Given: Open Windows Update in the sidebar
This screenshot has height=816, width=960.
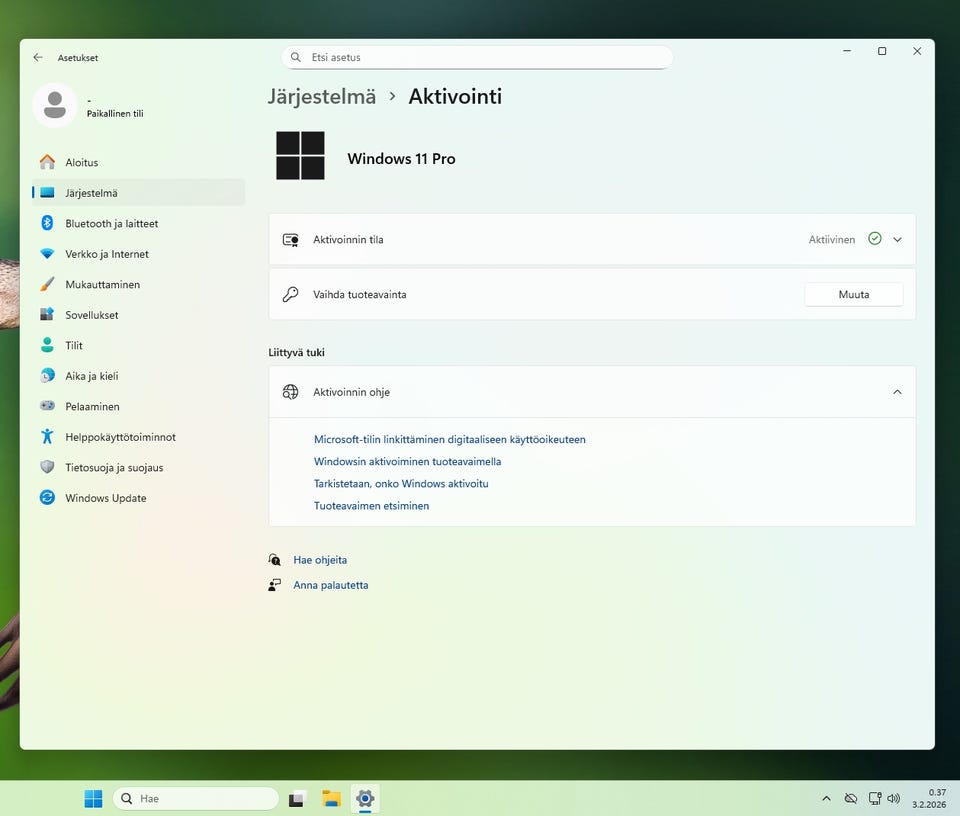Looking at the screenshot, I should point(105,498).
